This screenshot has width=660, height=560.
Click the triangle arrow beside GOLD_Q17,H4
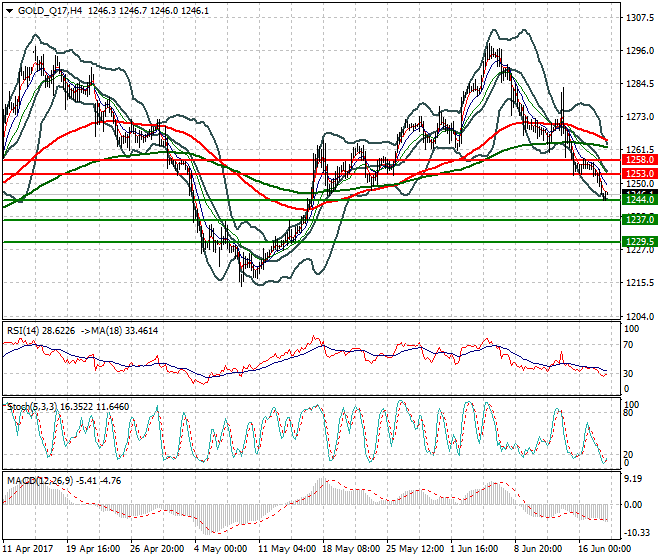point(10,11)
